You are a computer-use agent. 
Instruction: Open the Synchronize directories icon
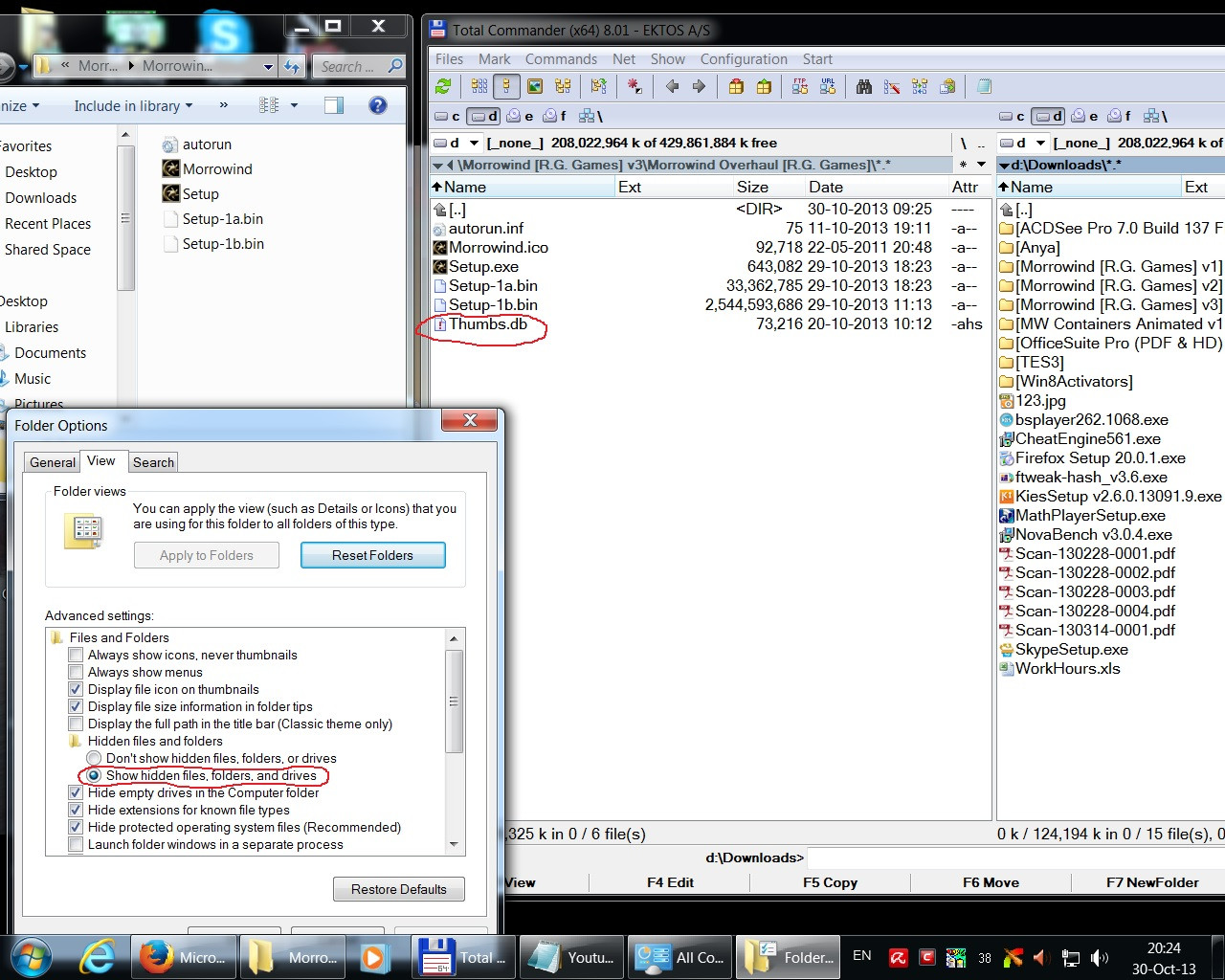click(x=920, y=87)
